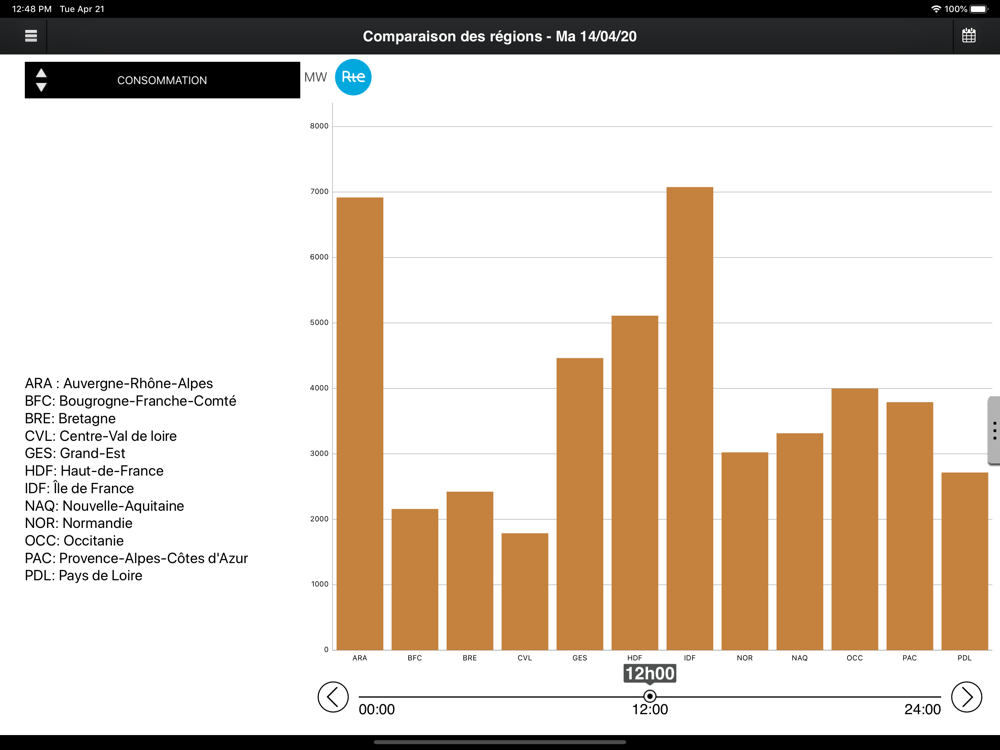Click the up/down arrows on CONSOMMATION

[x=41, y=80]
